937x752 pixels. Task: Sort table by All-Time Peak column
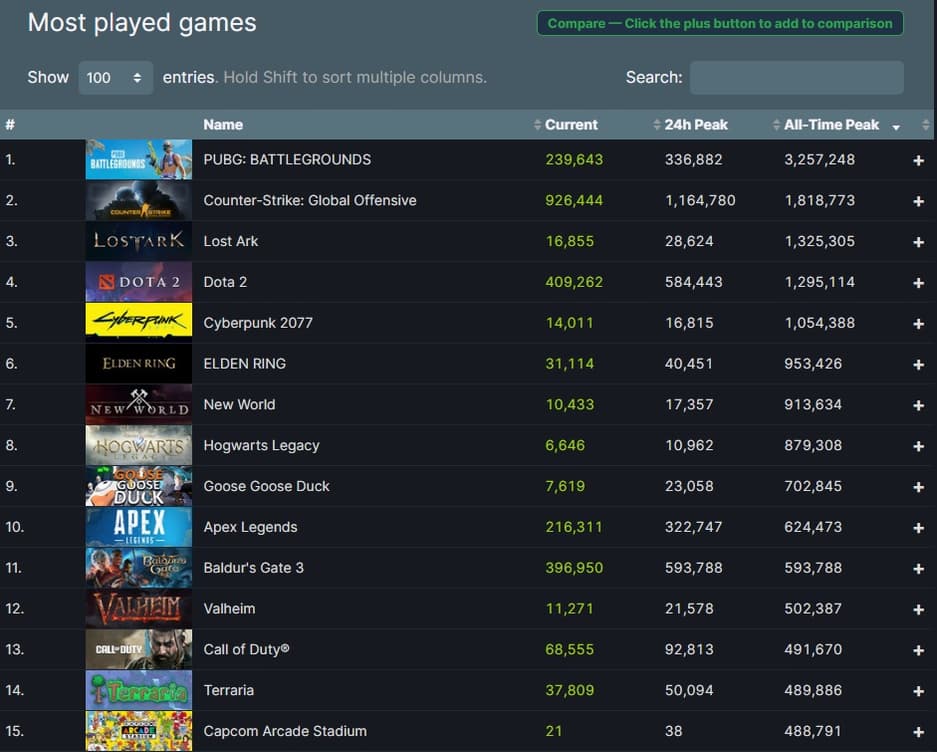click(x=831, y=124)
